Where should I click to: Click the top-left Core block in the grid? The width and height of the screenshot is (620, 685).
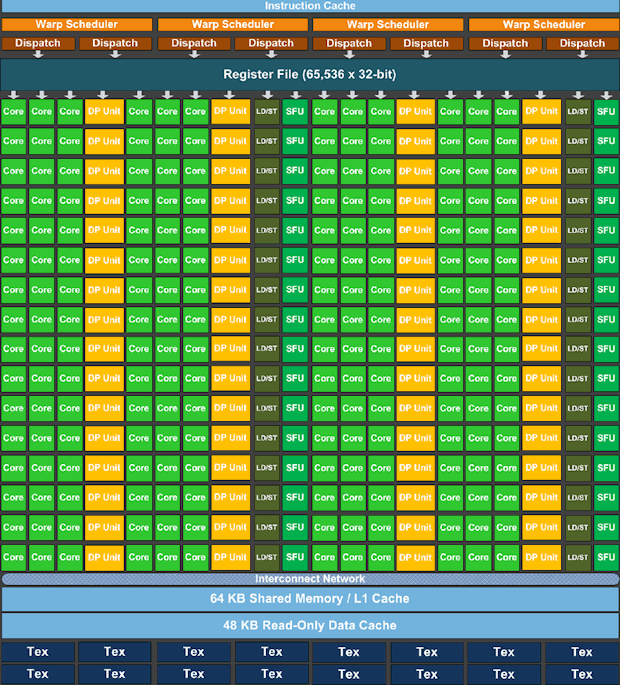(x=14, y=112)
